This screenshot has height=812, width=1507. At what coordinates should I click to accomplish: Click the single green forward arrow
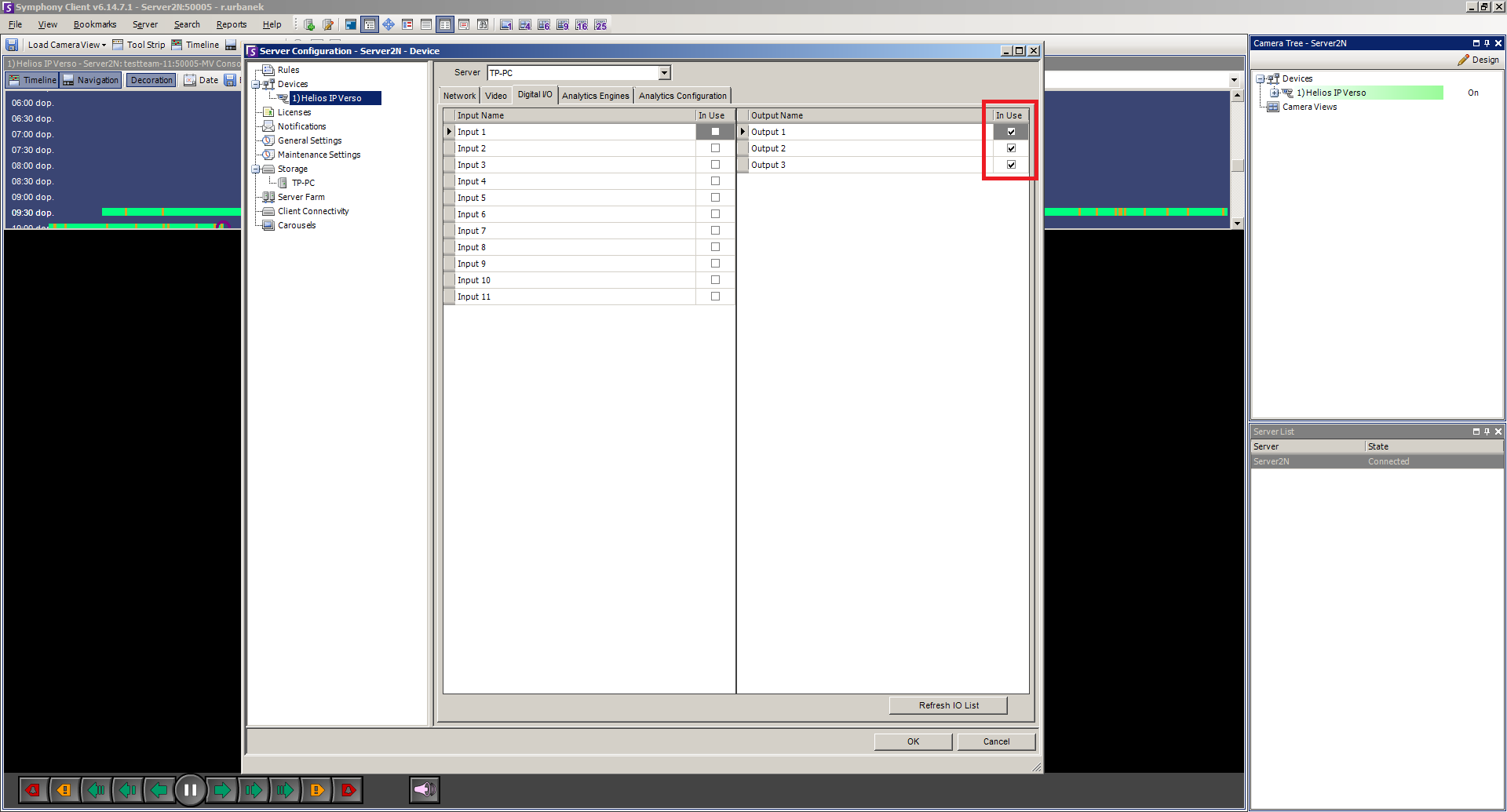click(x=222, y=790)
